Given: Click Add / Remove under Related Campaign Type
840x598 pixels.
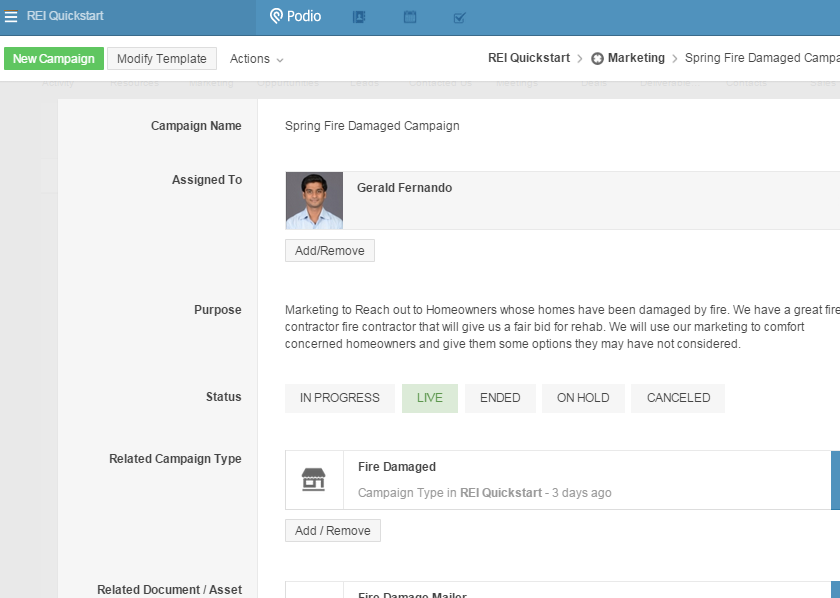Looking at the screenshot, I should [332, 531].
